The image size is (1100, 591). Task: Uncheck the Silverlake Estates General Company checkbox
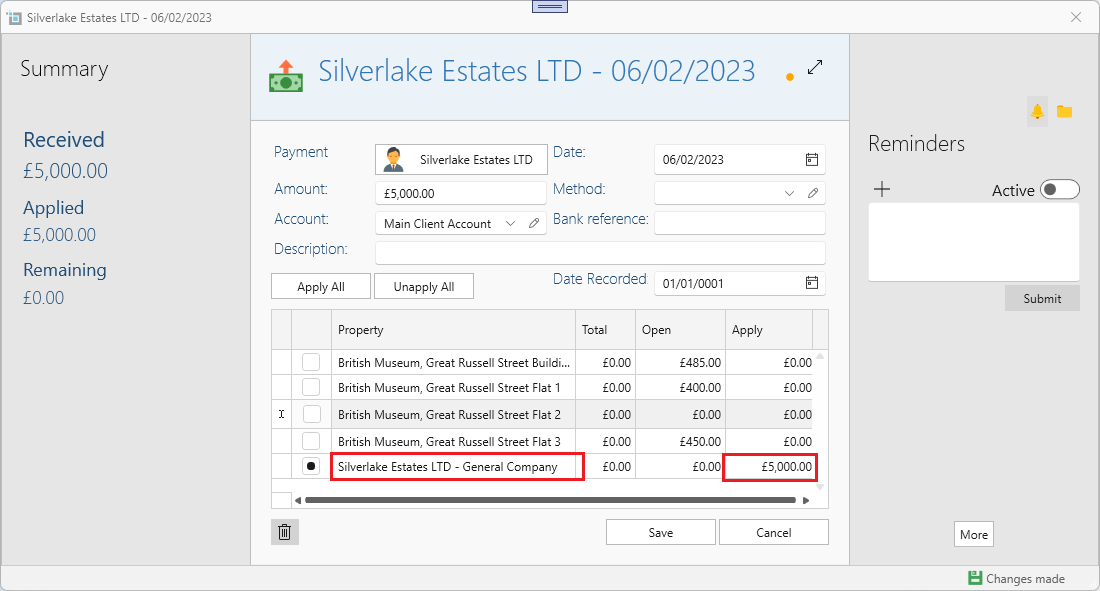(x=311, y=466)
